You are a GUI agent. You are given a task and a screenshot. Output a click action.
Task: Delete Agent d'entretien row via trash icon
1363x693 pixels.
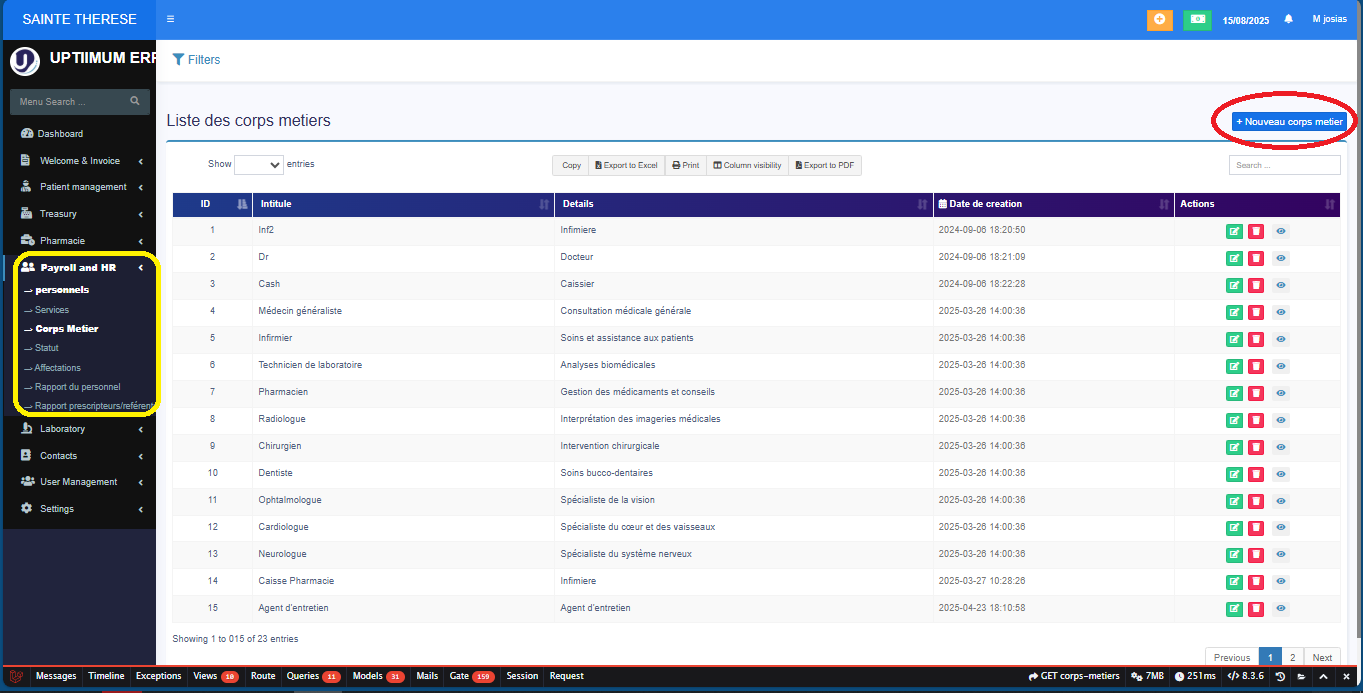coord(1256,609)
